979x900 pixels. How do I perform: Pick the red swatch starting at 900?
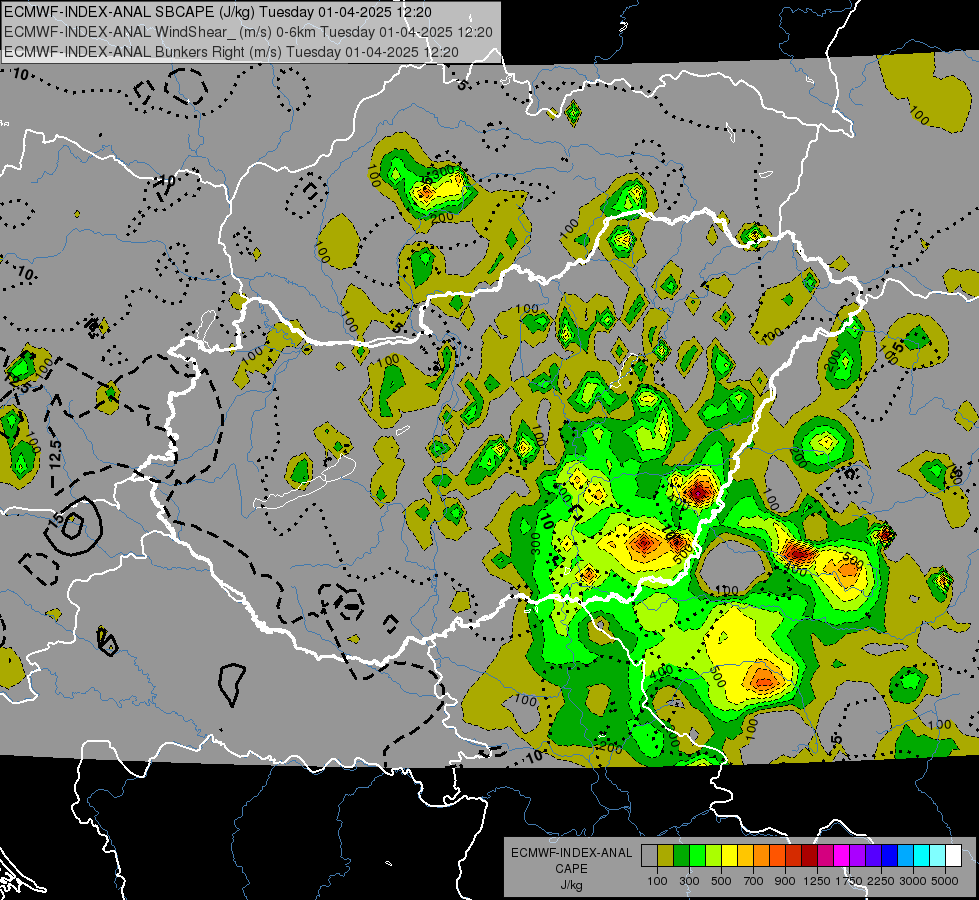tap(794, 855)
